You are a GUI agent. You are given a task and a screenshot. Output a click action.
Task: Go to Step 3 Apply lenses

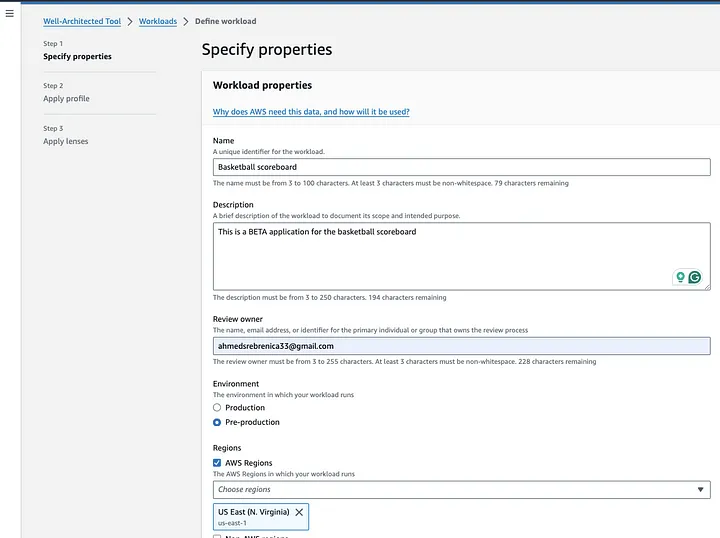pyautogui.click(x=65, y=141)
